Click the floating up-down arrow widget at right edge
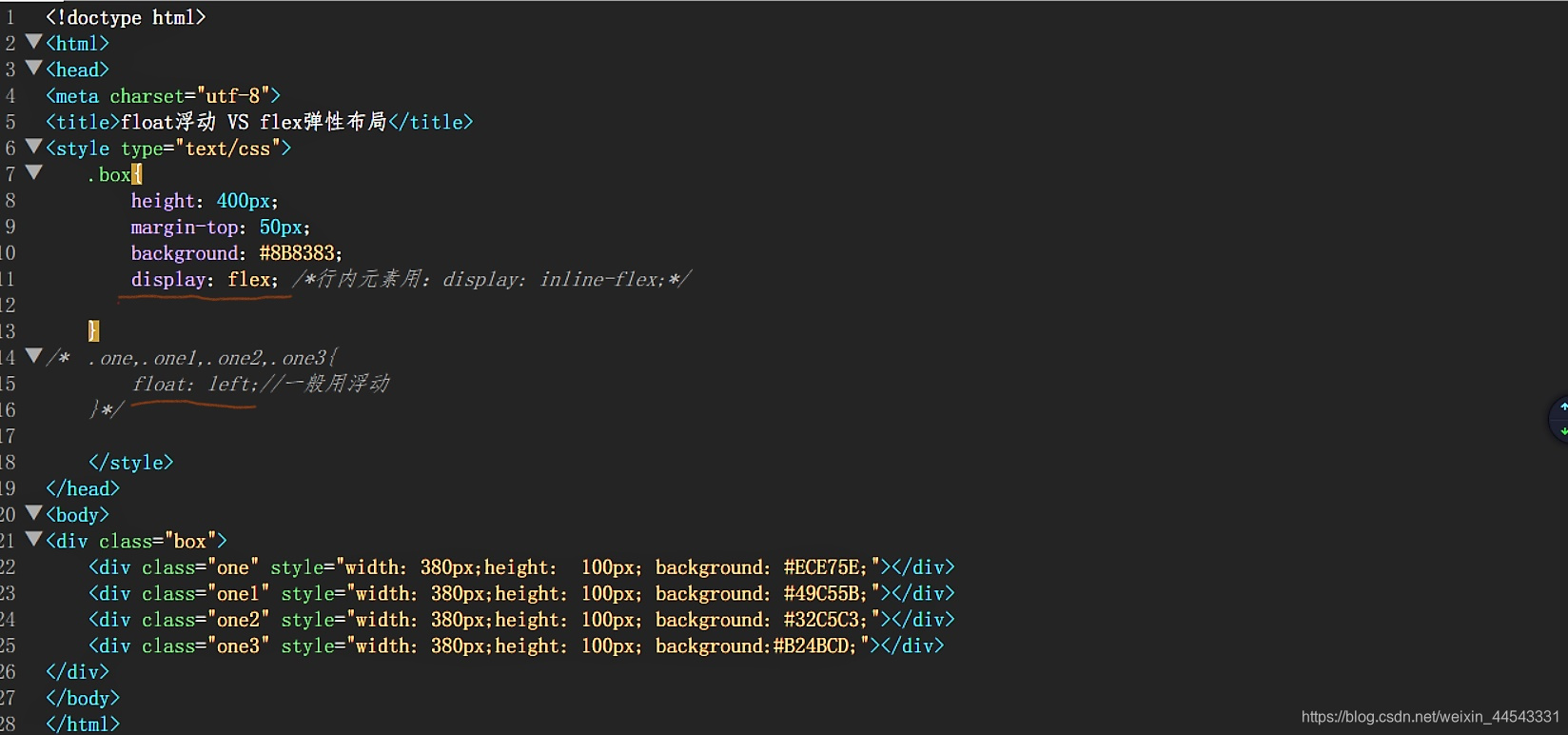The image size is (1568, 735). pyautogui.click(x=1560, y=419)
